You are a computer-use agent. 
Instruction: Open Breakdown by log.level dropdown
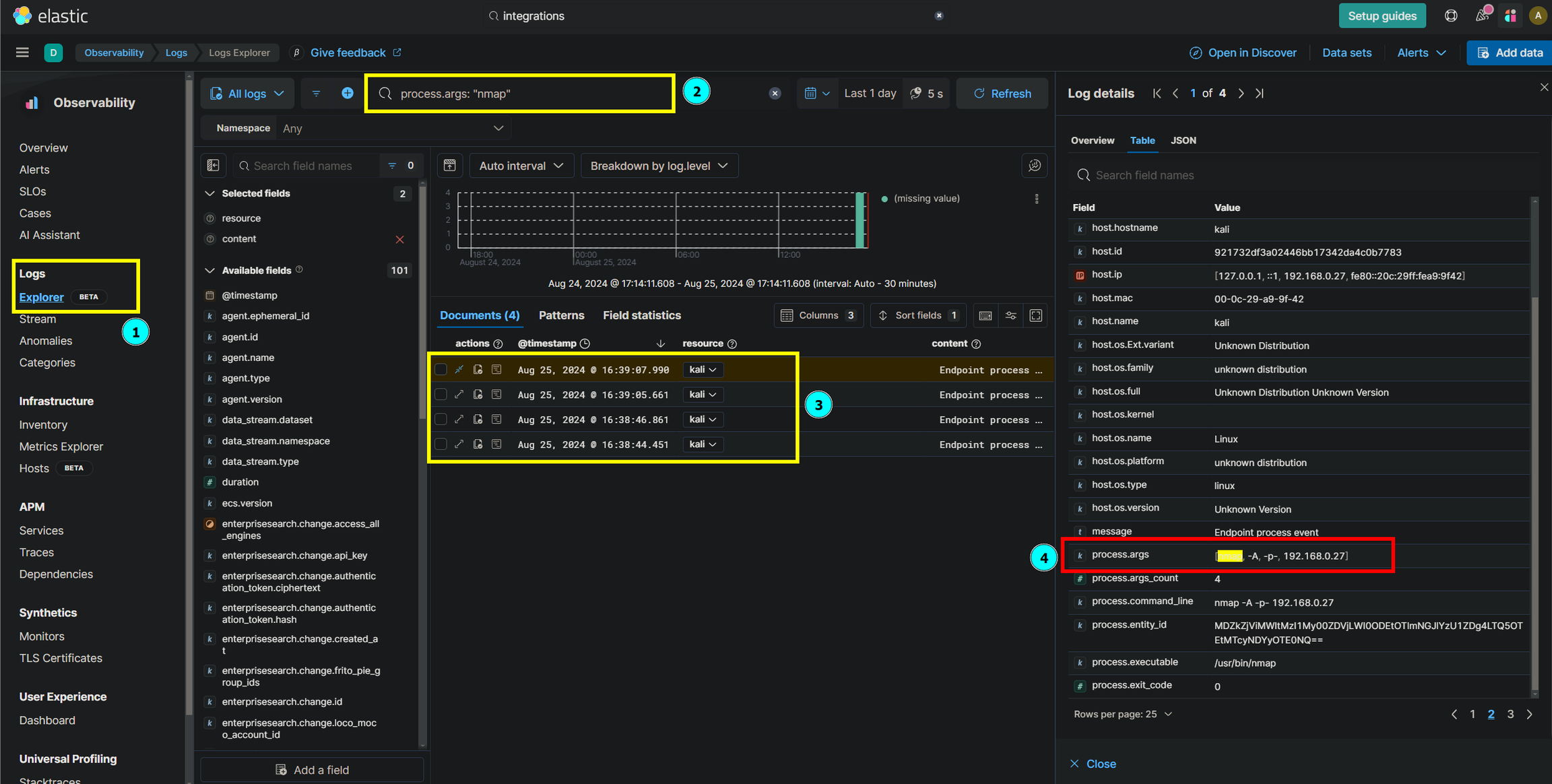(x=659, y=166)
